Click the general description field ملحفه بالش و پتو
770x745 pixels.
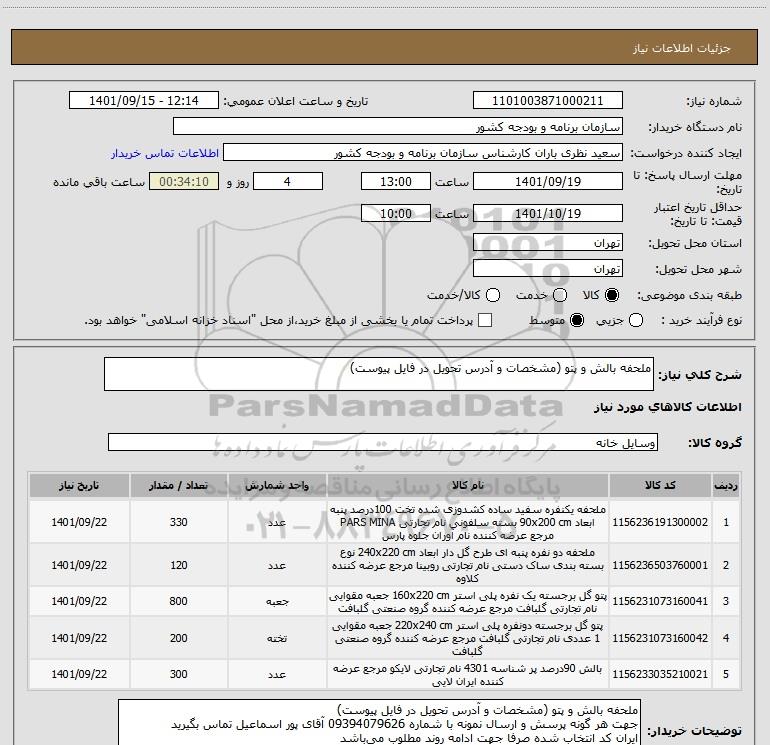point(379,374)
